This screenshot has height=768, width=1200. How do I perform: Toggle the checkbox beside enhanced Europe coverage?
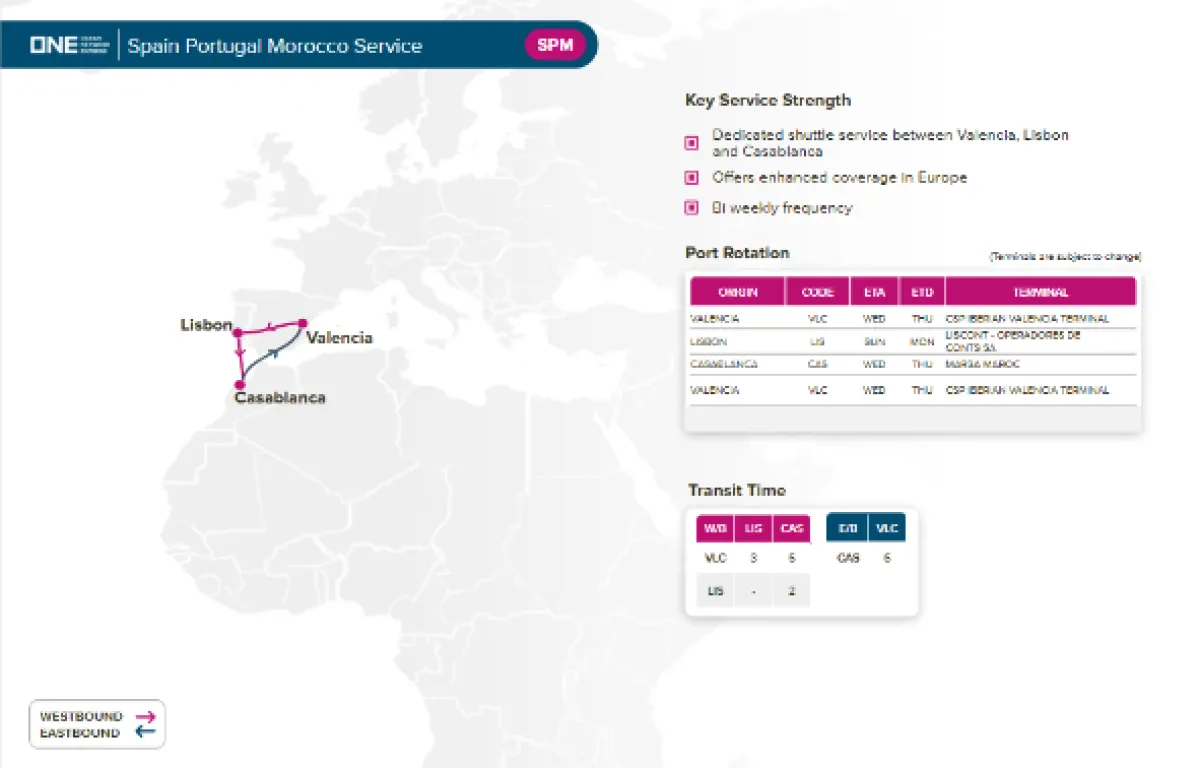(x=691, y=178)
